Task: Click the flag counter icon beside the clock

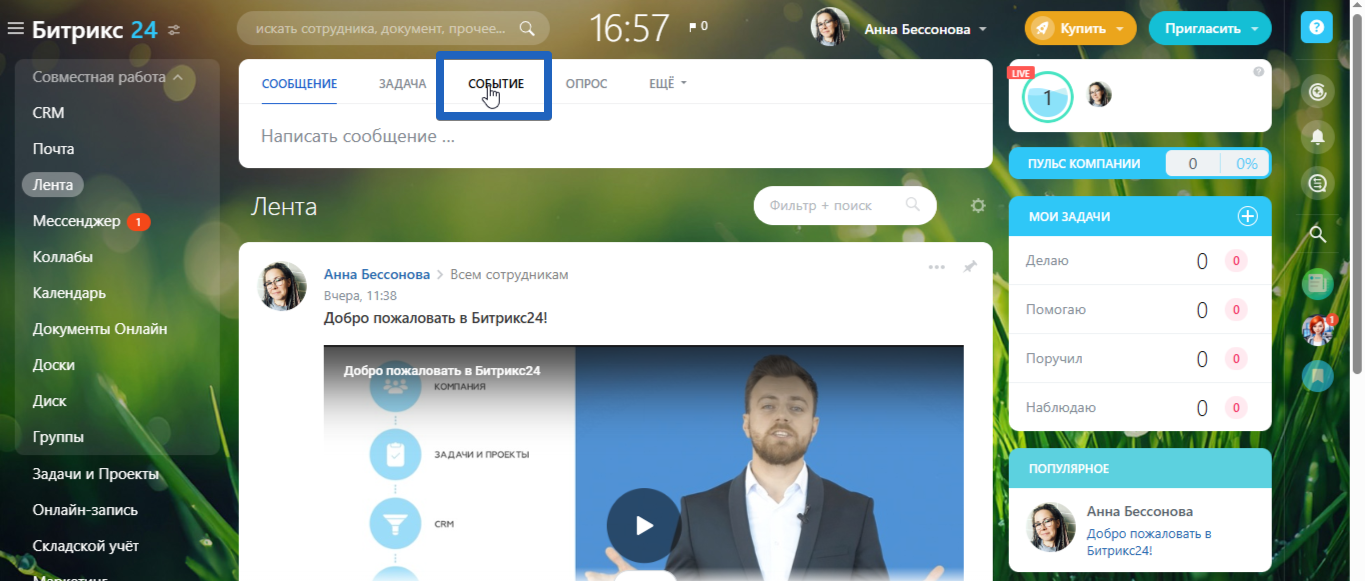Action: pyautogui.click(x=697, y=26)
